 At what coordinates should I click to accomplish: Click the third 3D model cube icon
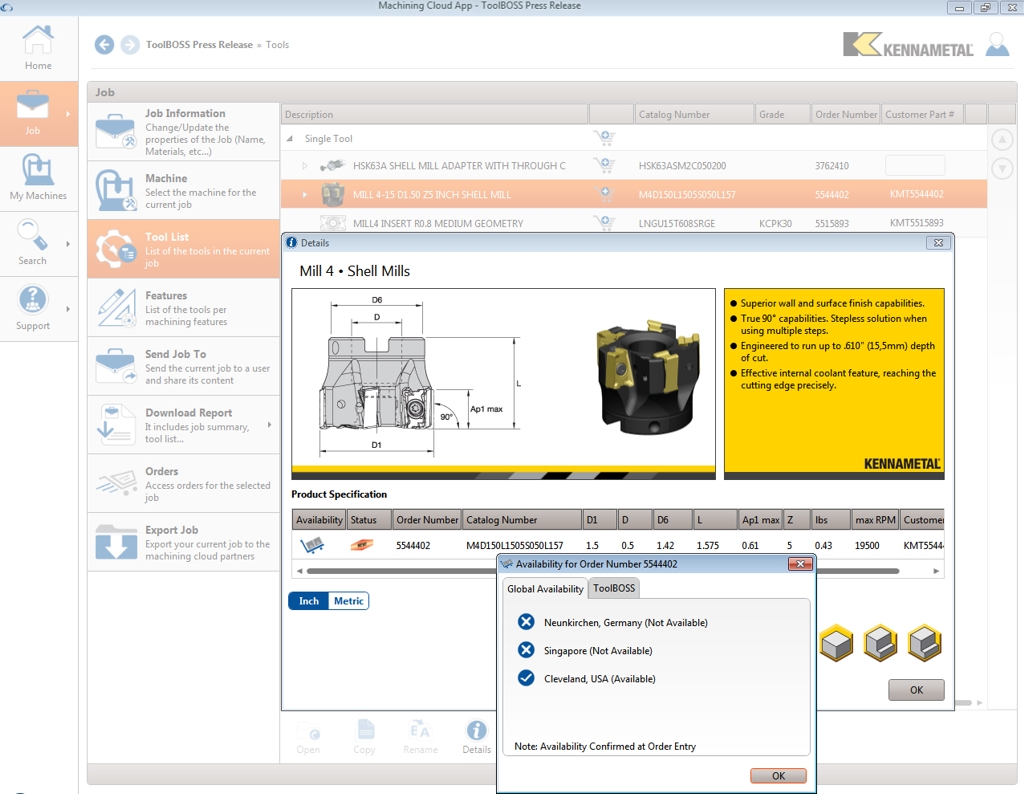coord(925,643)
